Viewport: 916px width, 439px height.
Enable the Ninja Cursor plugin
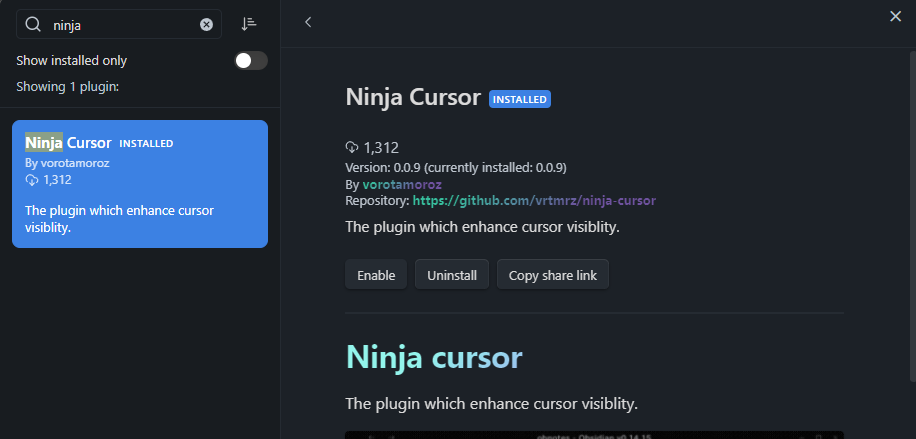coord(376,275)
